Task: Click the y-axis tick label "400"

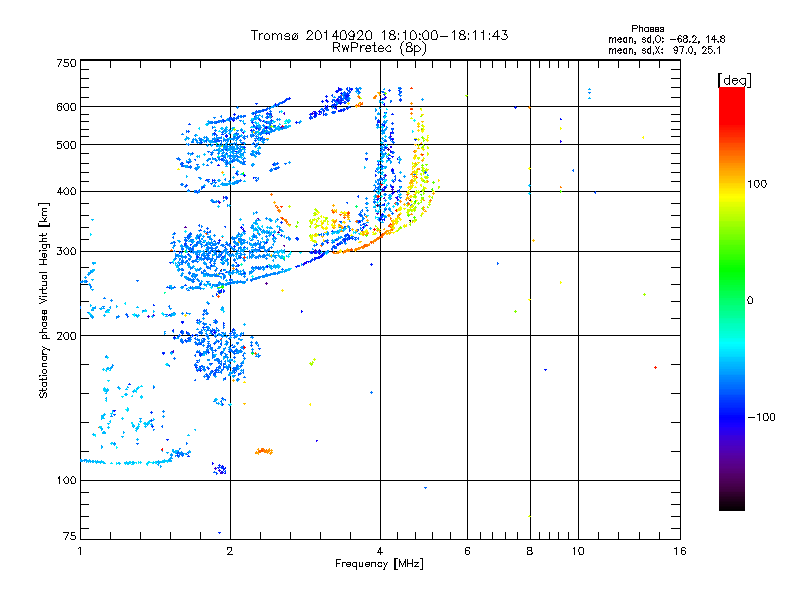Action: pos(66,191)
